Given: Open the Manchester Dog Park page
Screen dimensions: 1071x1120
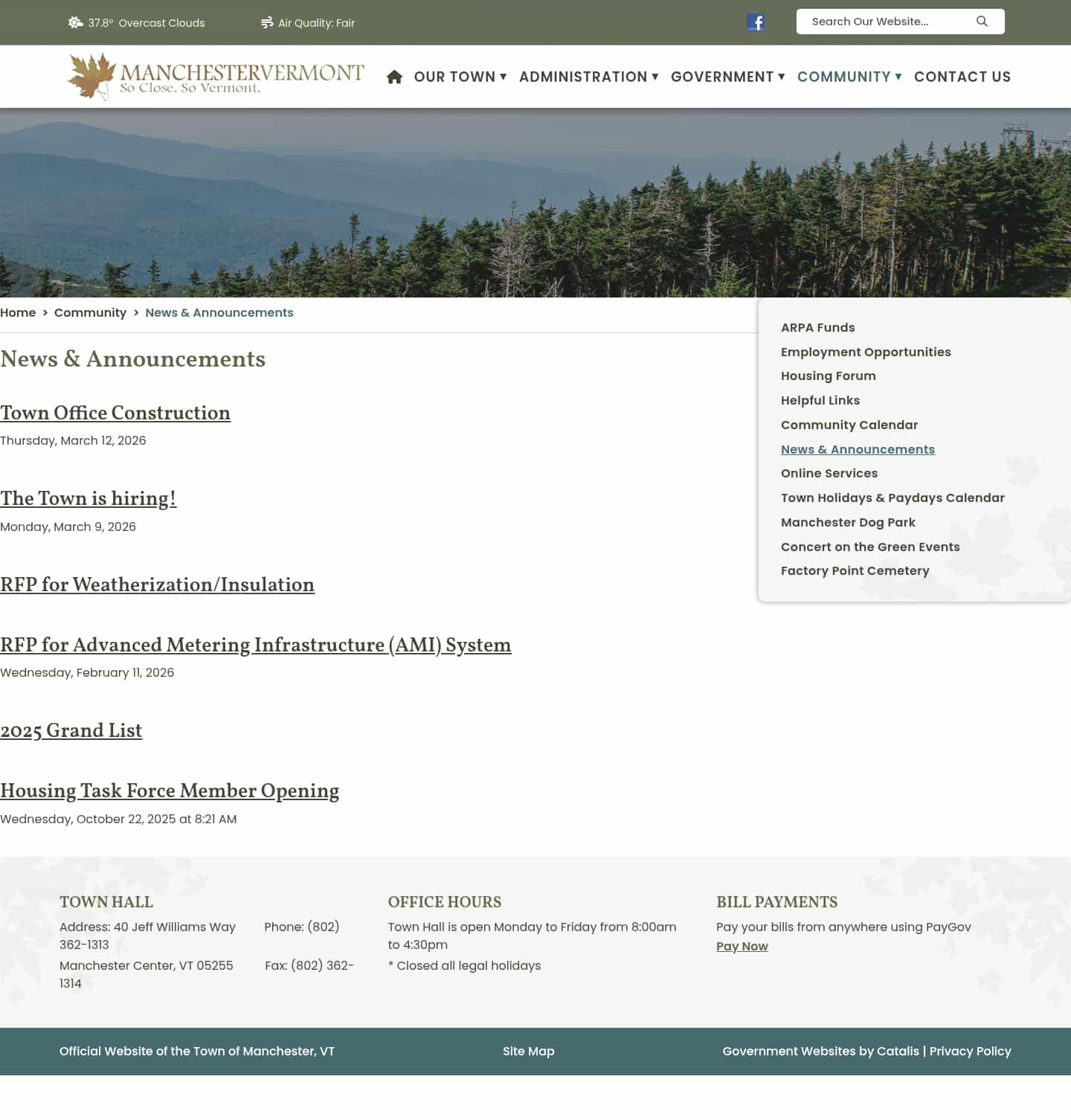Looking at the screenshot, I should coord(848,522).
